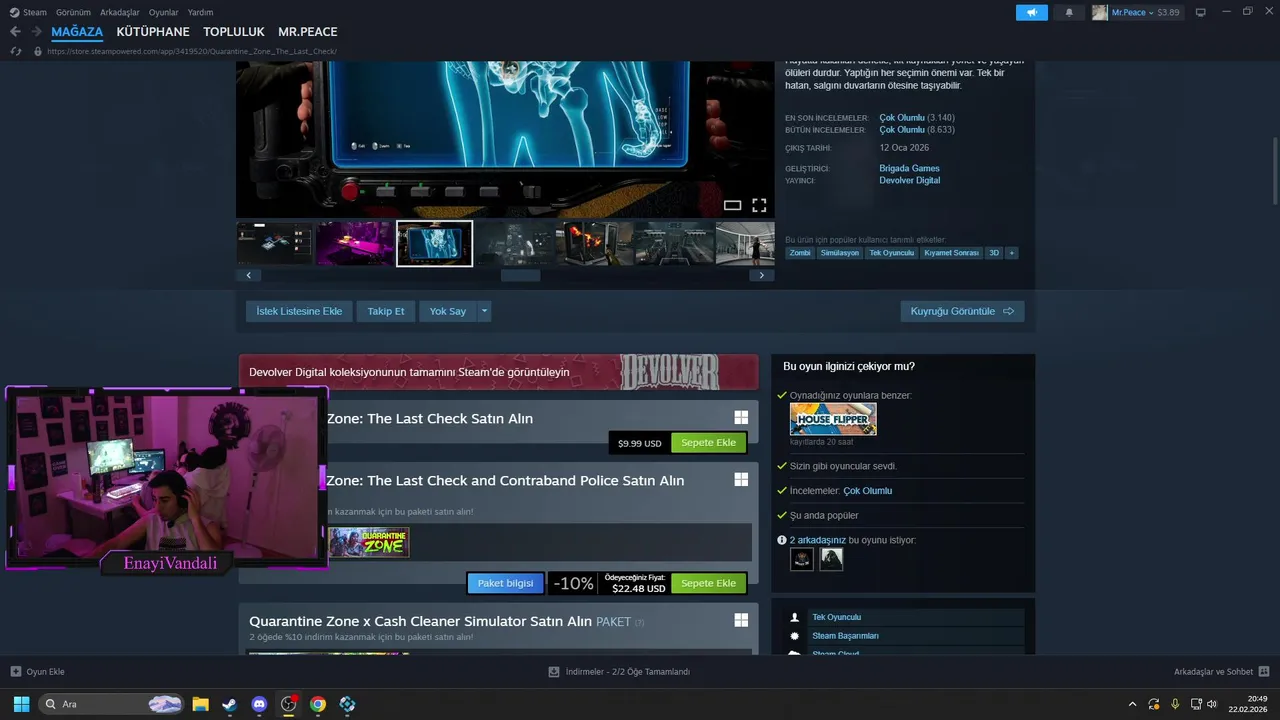Click the Tek Oyunculu person icon

point(794,618)
